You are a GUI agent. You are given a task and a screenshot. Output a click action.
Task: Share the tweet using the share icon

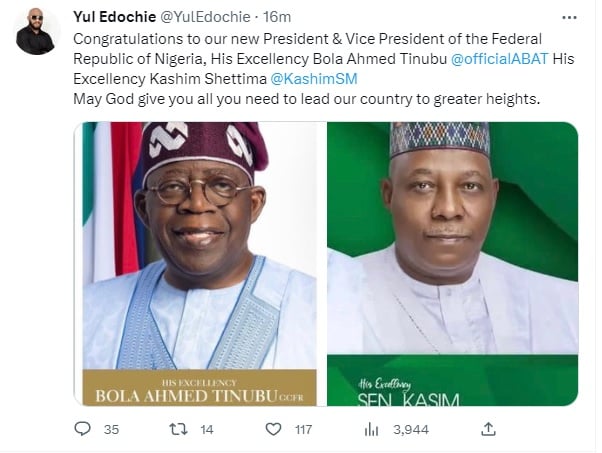(488, 429)
